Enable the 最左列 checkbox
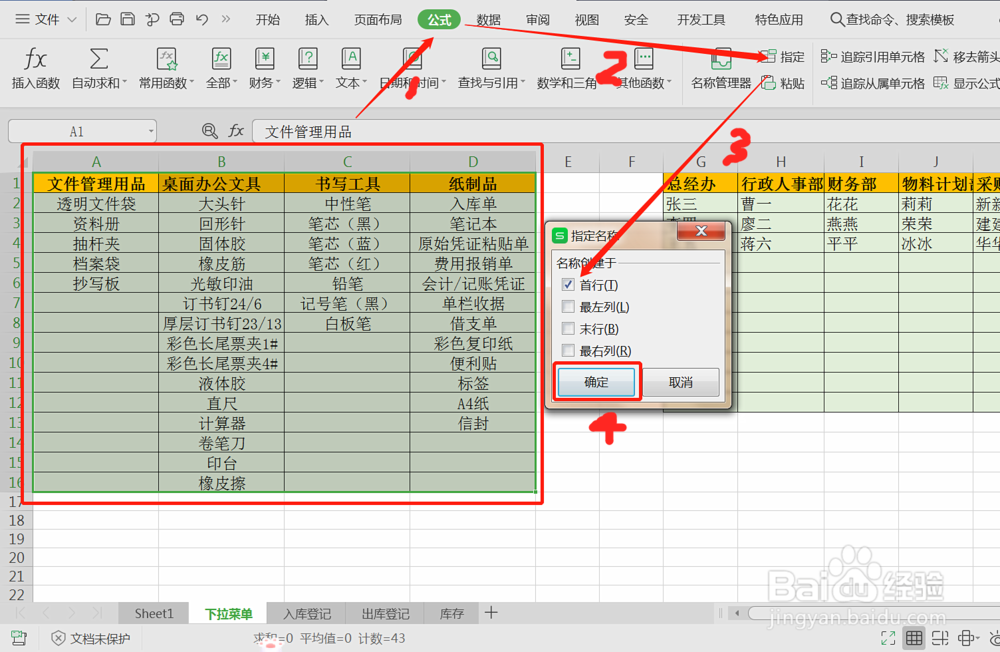The height and width of the screenshot is (652, 1000). coord(569,306)
